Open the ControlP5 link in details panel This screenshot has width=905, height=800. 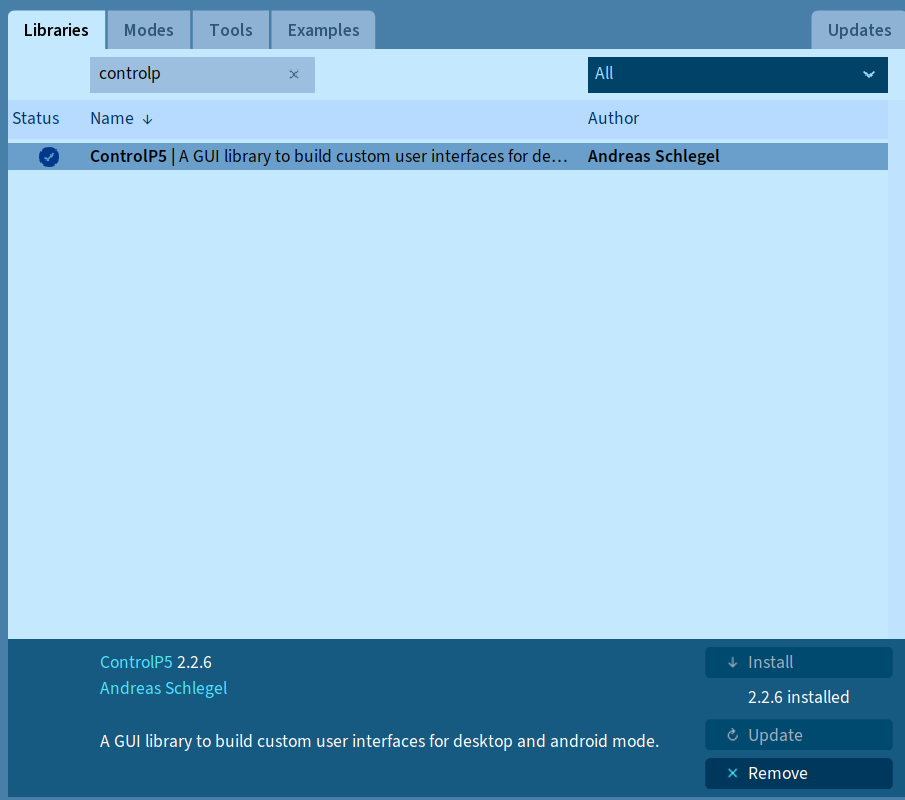point(136,662)
